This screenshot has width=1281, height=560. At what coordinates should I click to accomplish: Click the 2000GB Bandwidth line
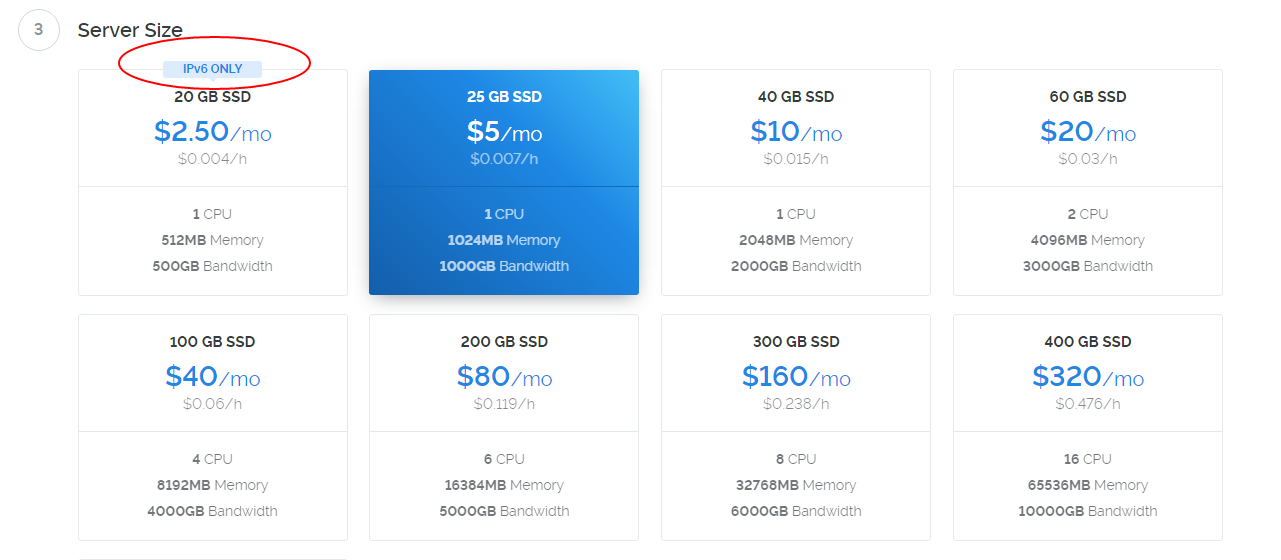796,266
